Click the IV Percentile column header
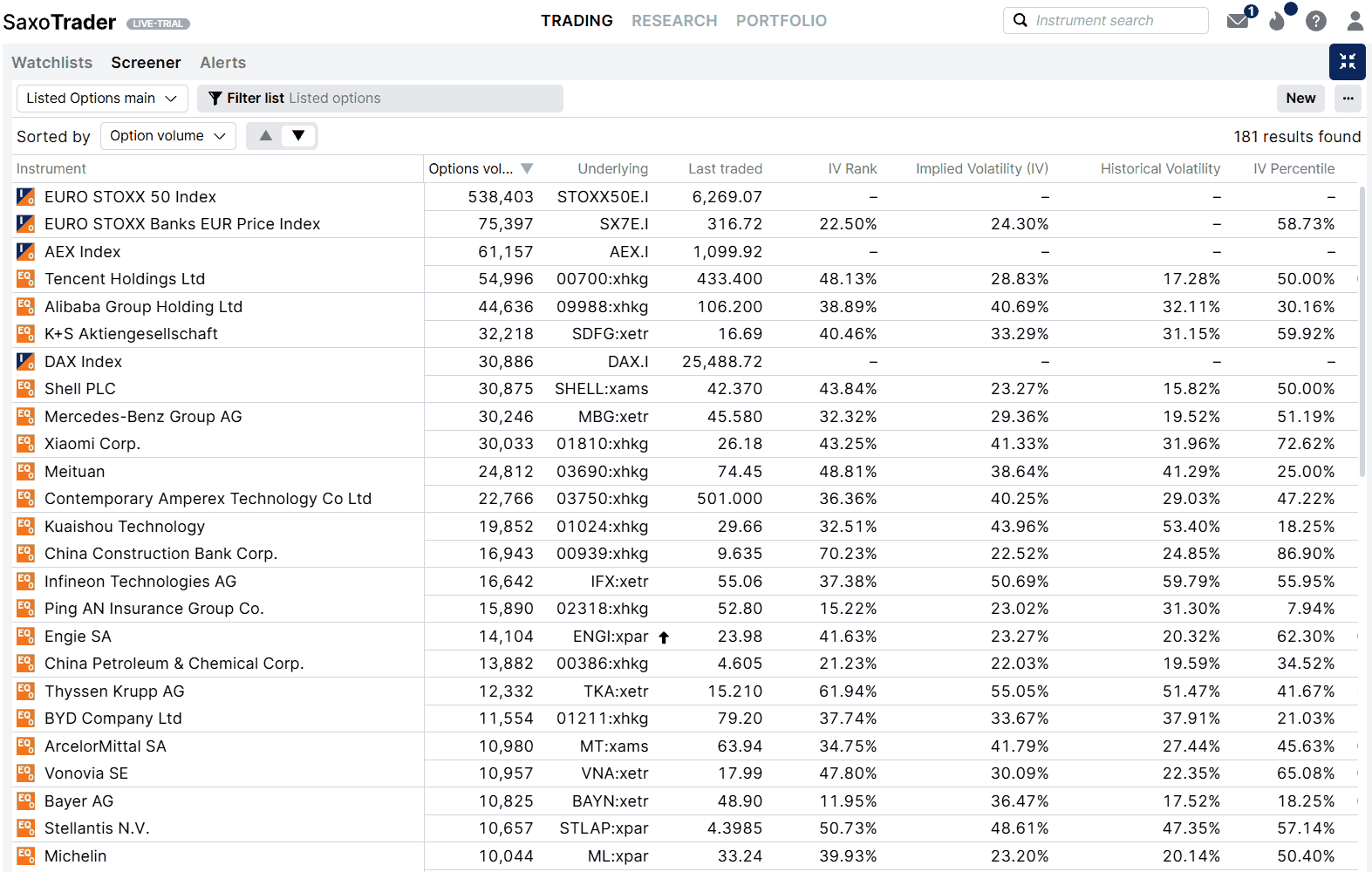The image size is (1372, 872). [x=1294, y=169]
